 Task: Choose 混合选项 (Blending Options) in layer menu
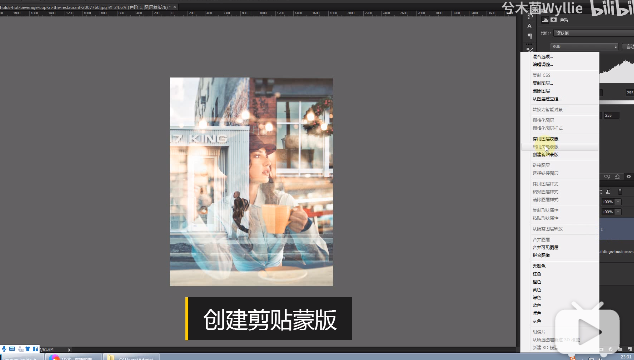click(x=543, y=57)
